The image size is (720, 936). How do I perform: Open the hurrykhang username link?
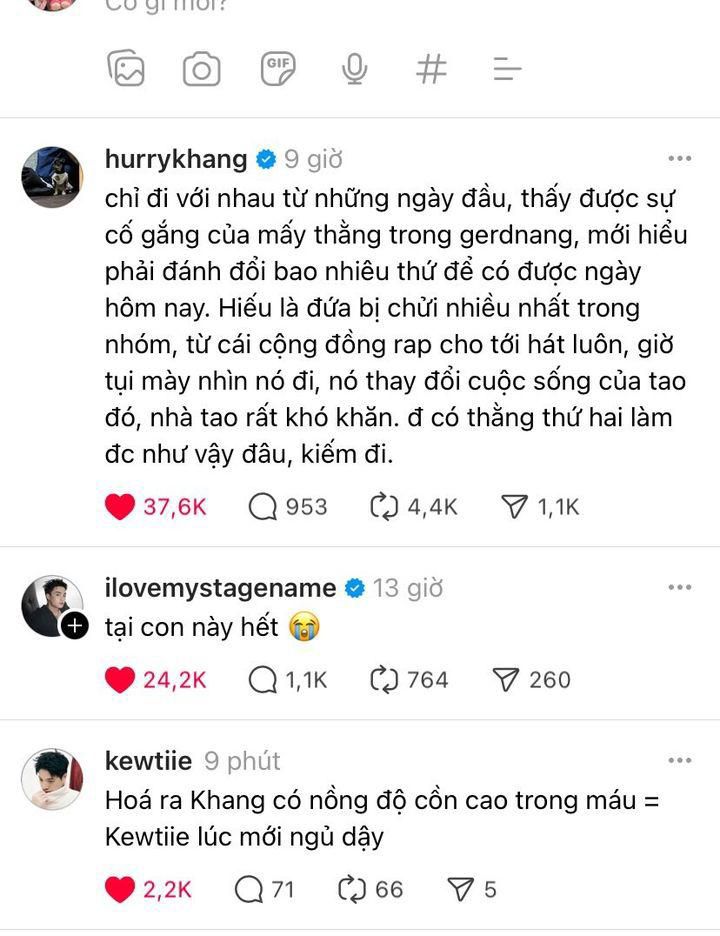click(x=176, y=159)
